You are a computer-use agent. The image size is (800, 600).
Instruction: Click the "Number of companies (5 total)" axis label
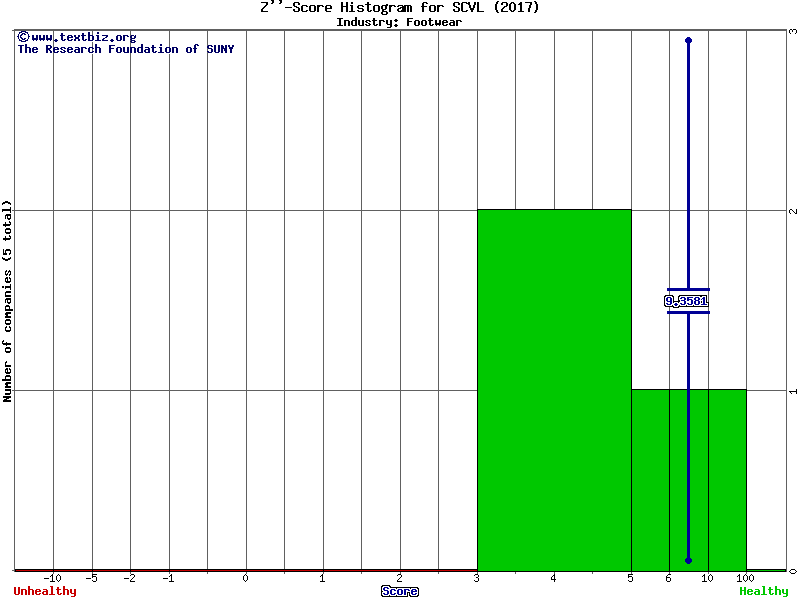(7, 301)
